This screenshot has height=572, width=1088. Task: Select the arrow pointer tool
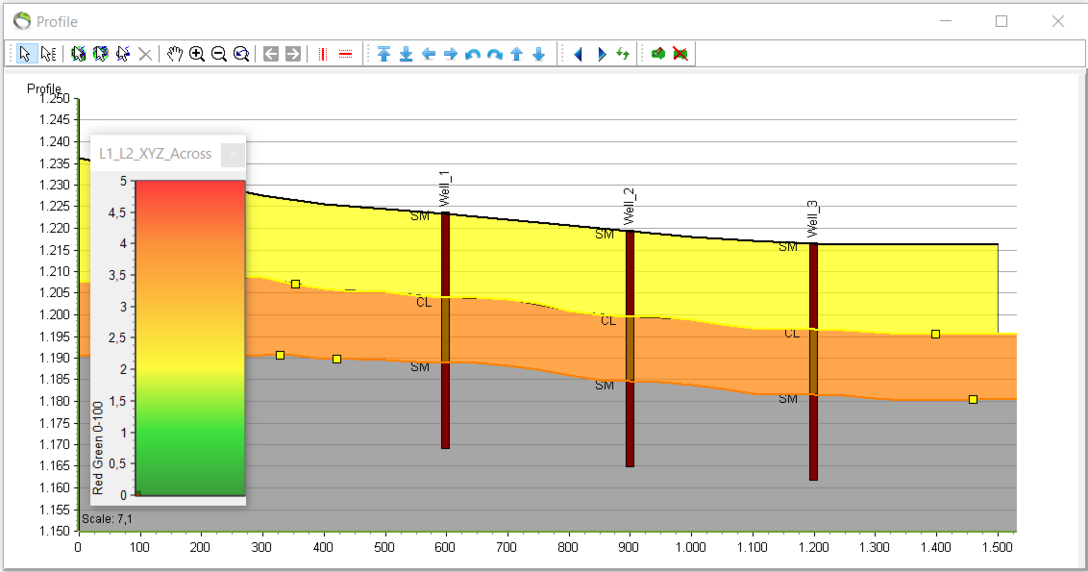[x=25, y=54]
